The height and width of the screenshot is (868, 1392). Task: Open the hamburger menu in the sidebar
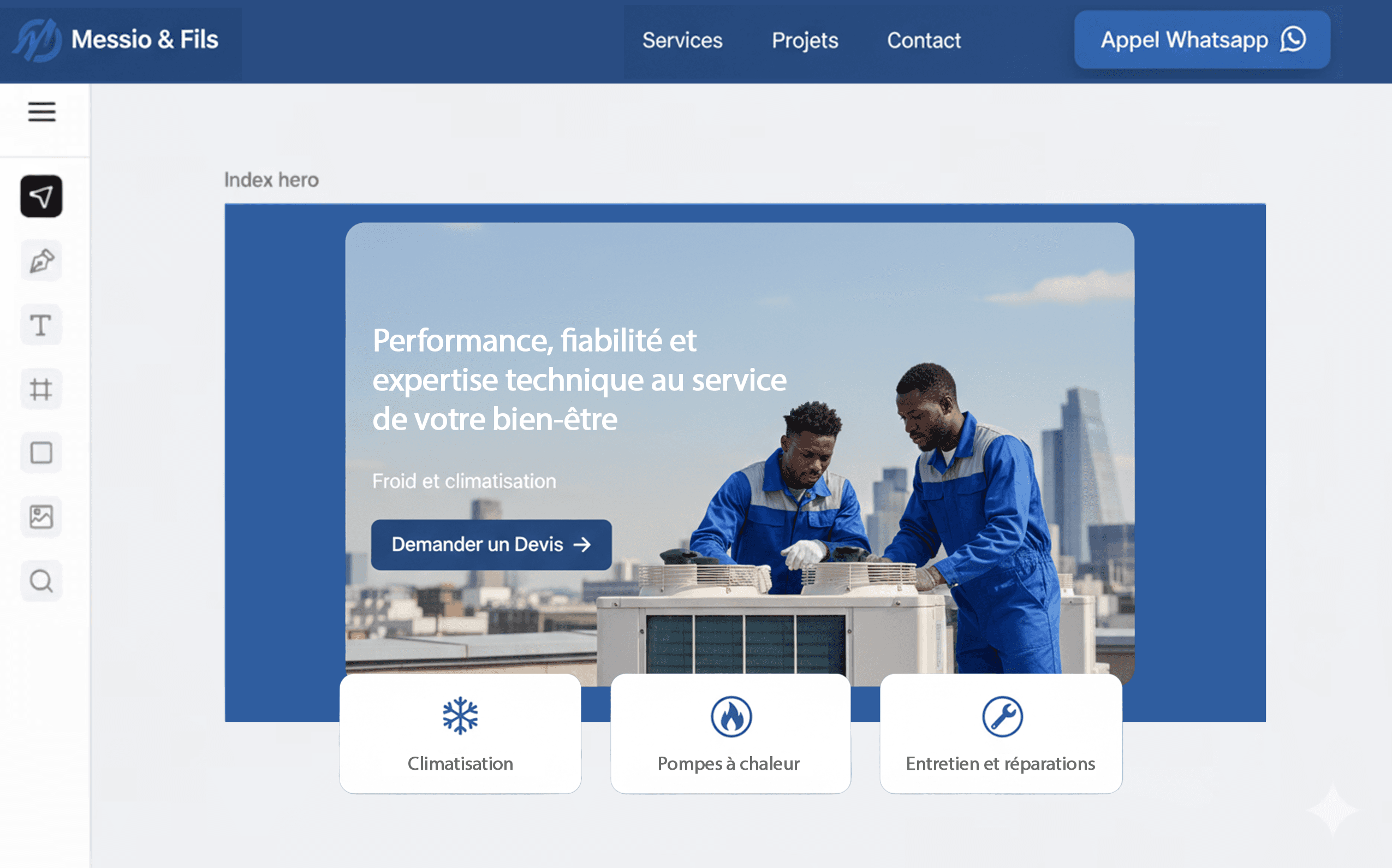coord(42,111)
